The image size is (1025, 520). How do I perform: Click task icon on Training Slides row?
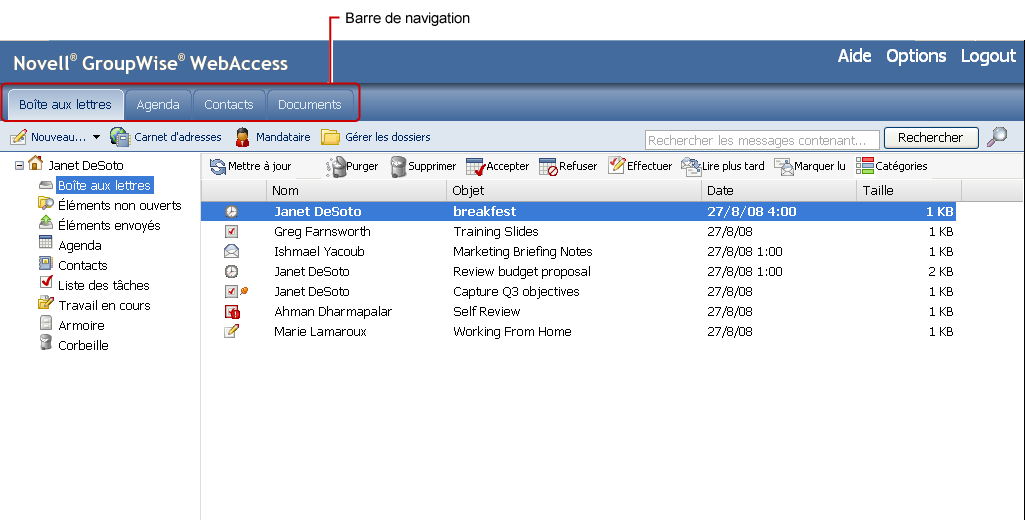tap(231, 232)
